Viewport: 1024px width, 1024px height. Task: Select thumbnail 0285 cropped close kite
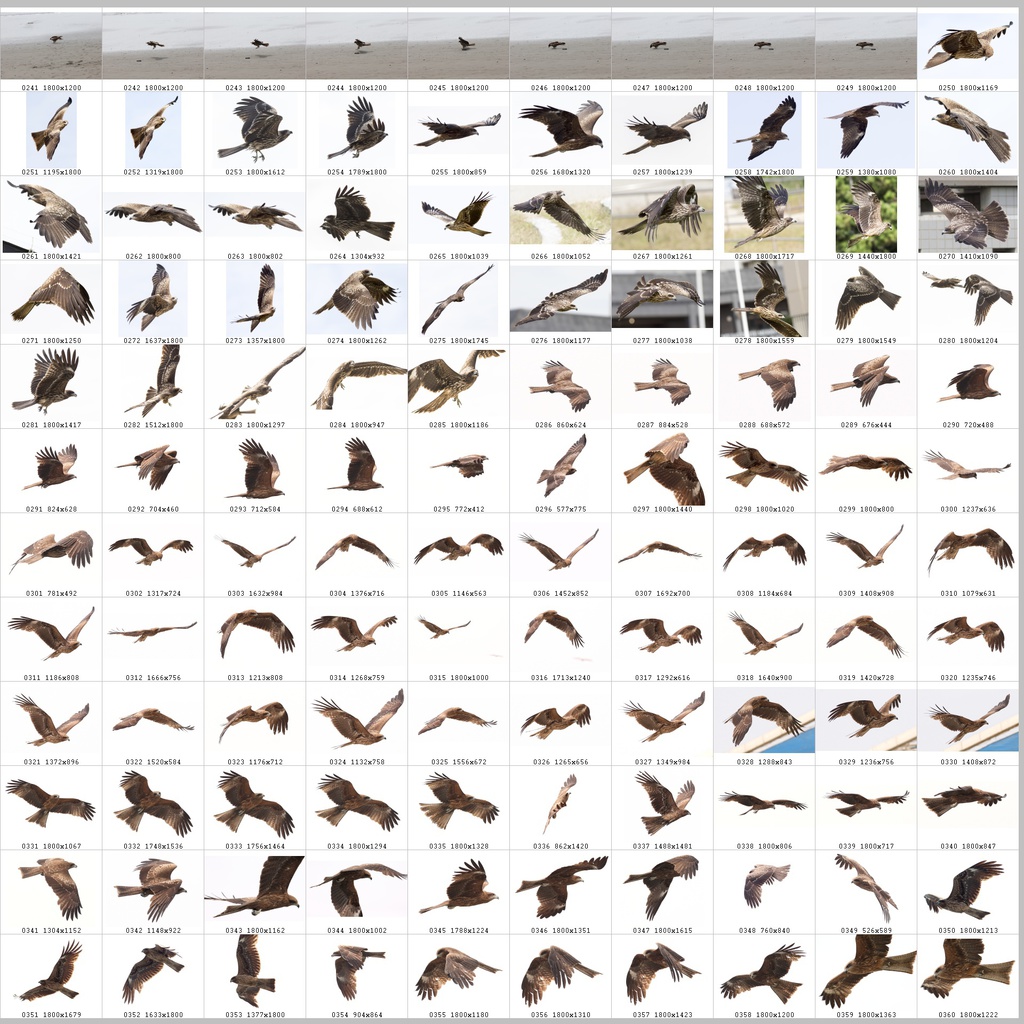458,383
